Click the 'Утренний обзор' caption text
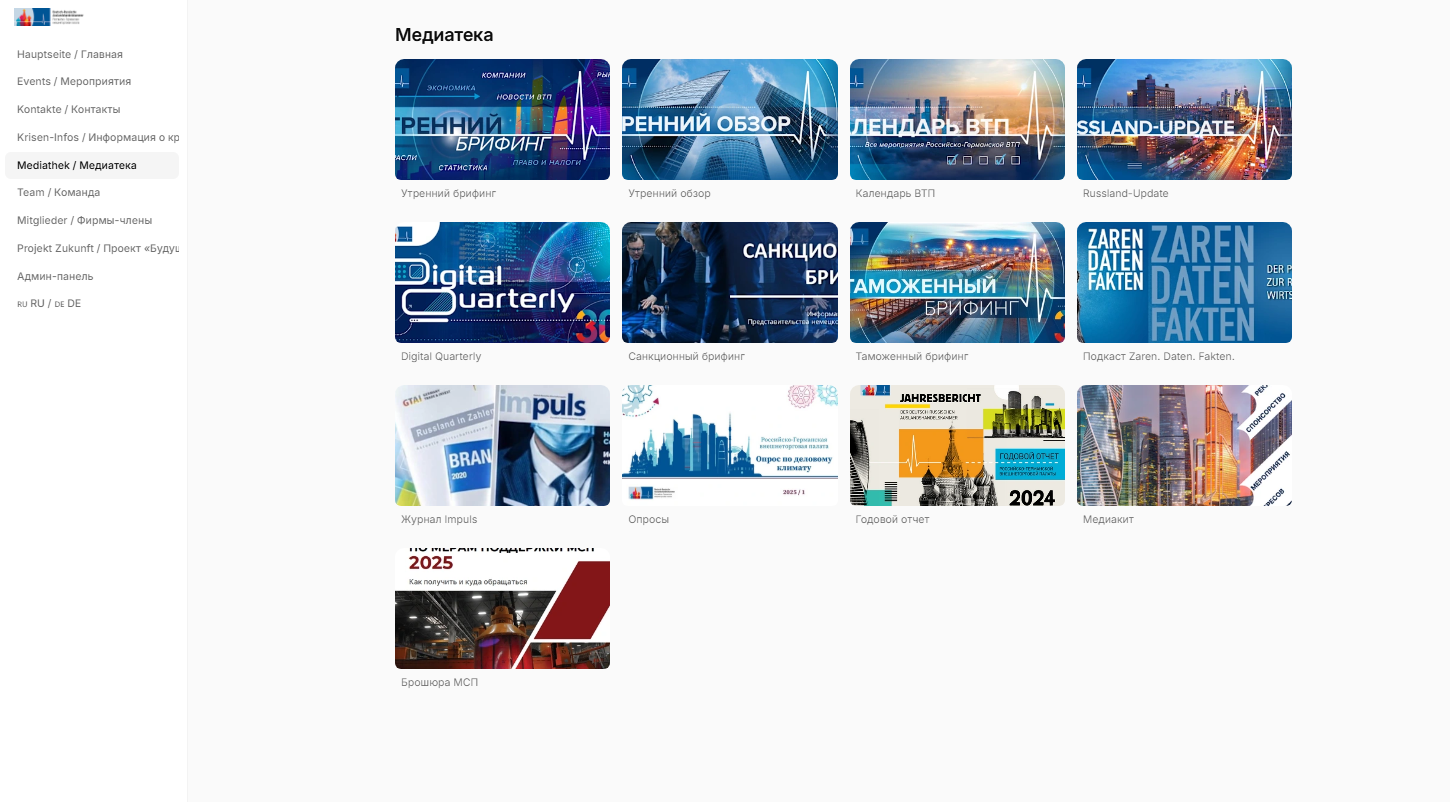The image size is (1450, 802). pos(669,193)
